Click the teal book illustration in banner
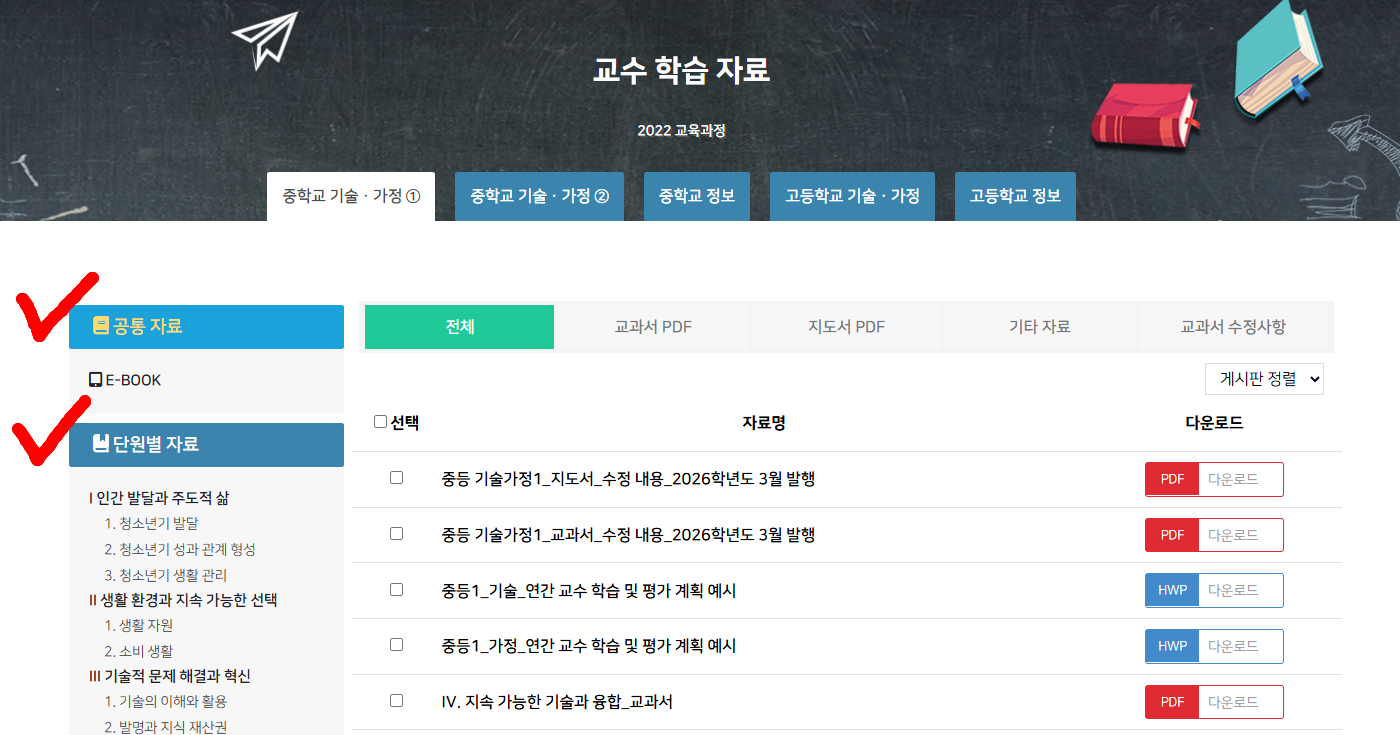This screenshot has width=1400, height=735. [x=1277, y=58]
